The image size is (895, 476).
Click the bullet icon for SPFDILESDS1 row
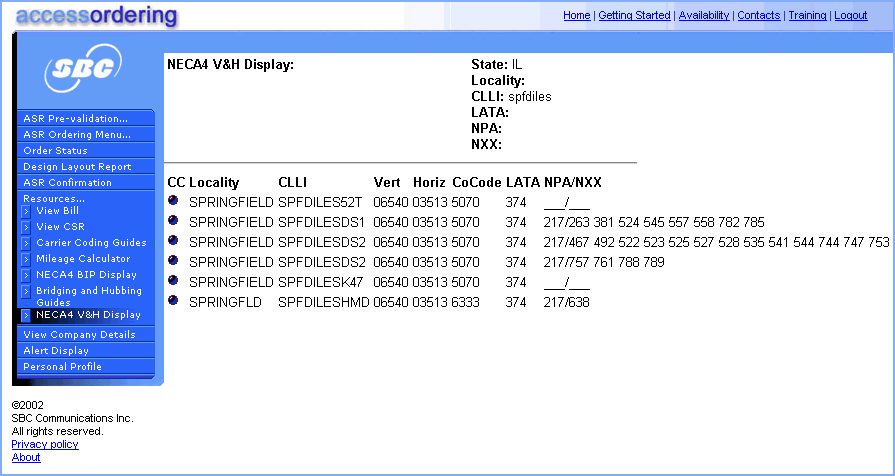[174, 221]
